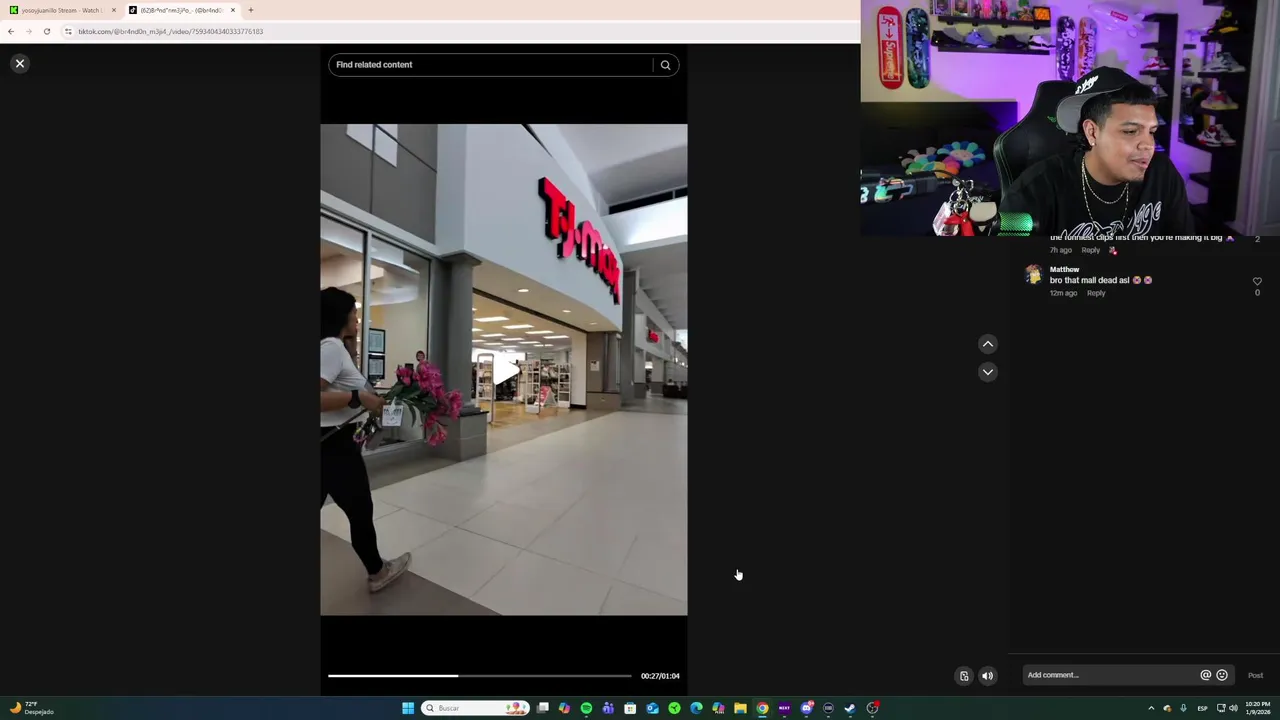
Task: Launch Outlook from the taskbar
Action: pyautogui.click(x=652, y=708)
